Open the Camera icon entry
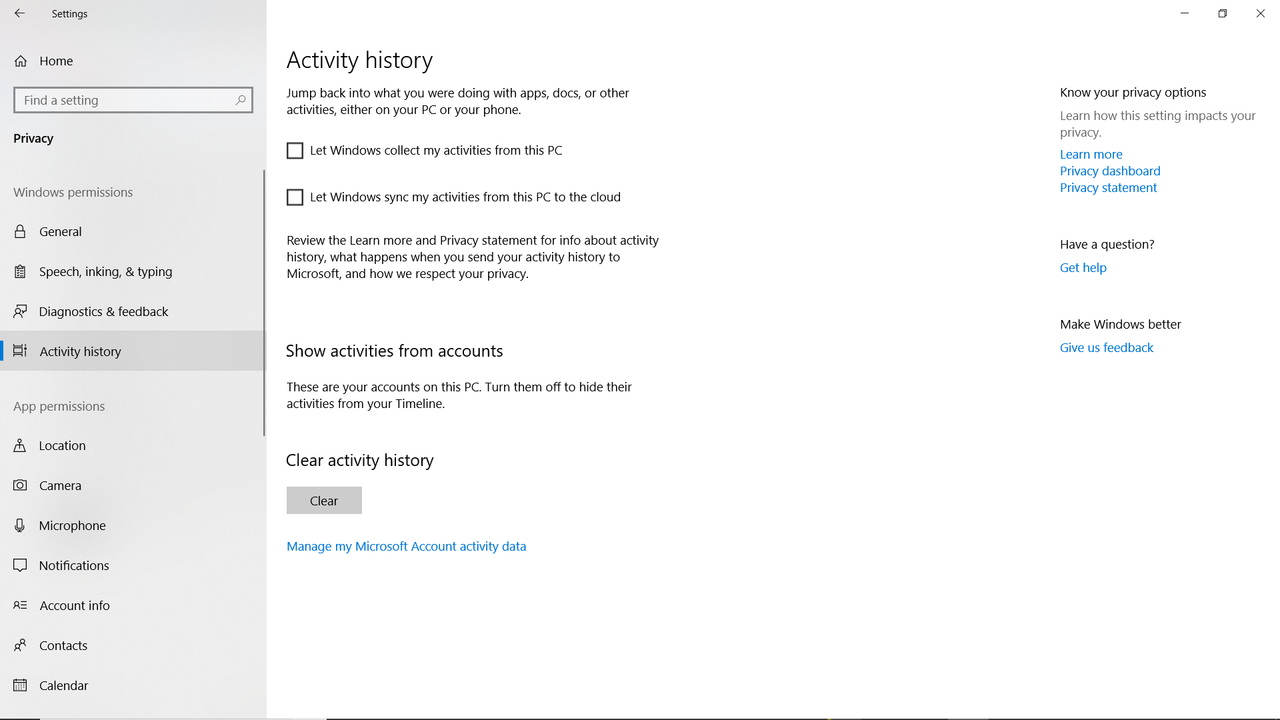 pyautogui.click(x=20, y=485)
